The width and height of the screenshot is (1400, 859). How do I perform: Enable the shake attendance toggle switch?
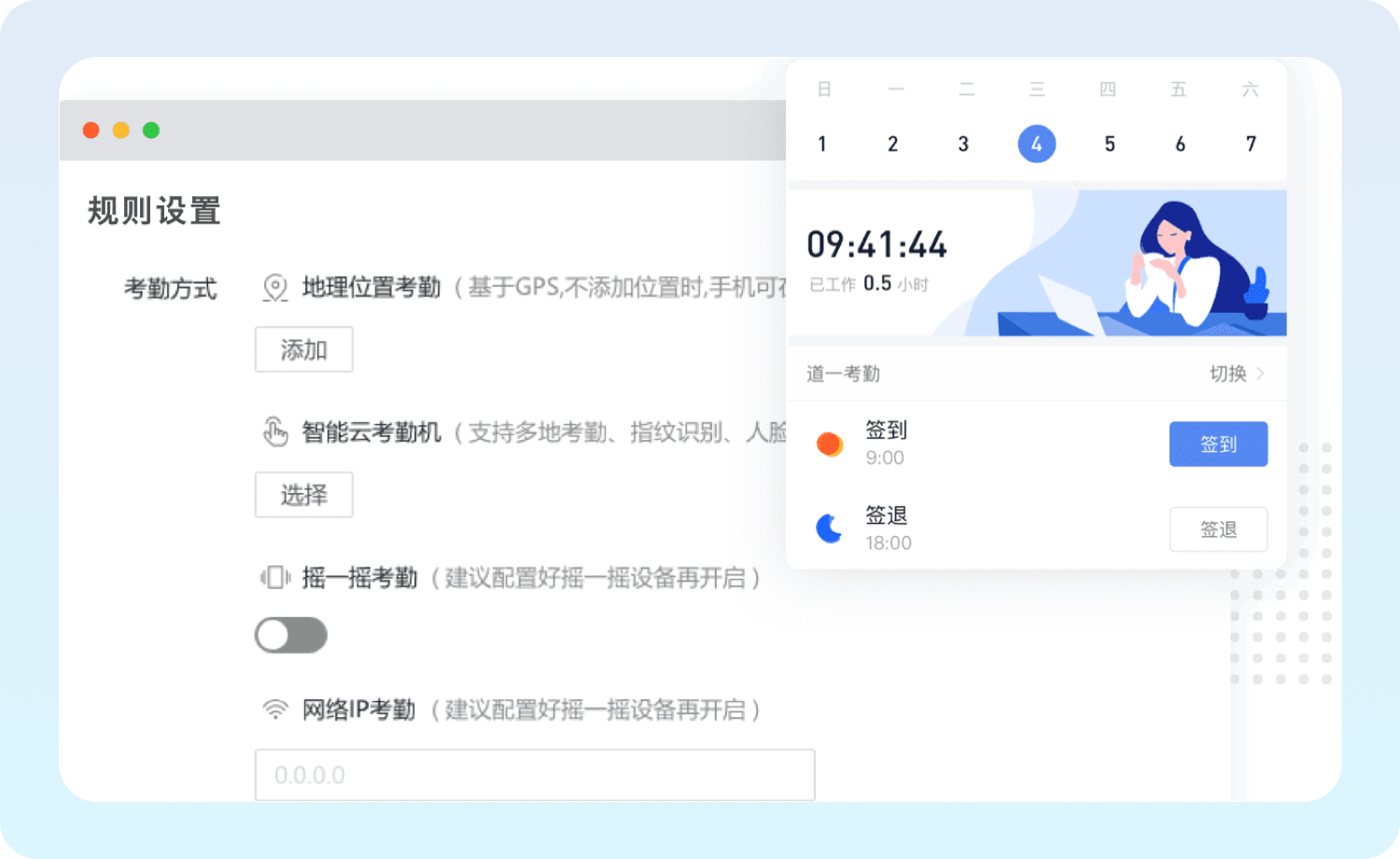[x=290, y=636]
